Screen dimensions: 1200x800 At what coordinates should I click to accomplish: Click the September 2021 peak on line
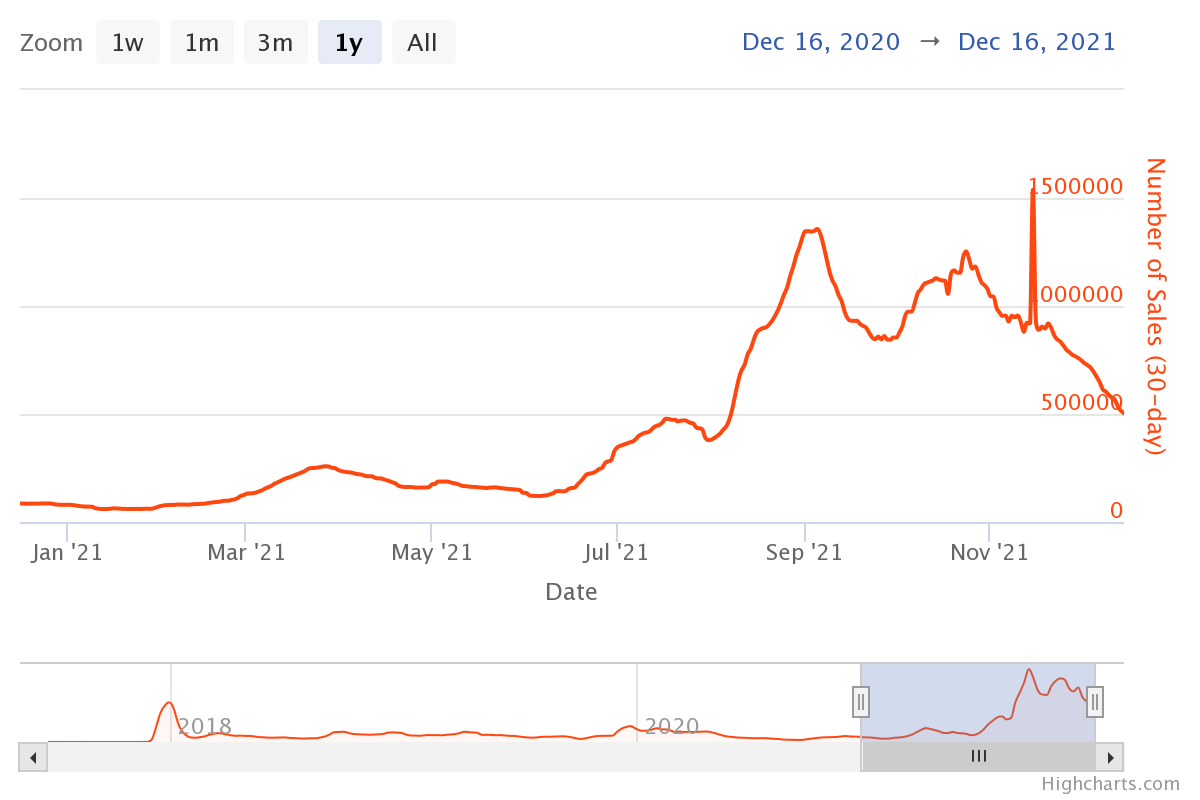(817, 230)
